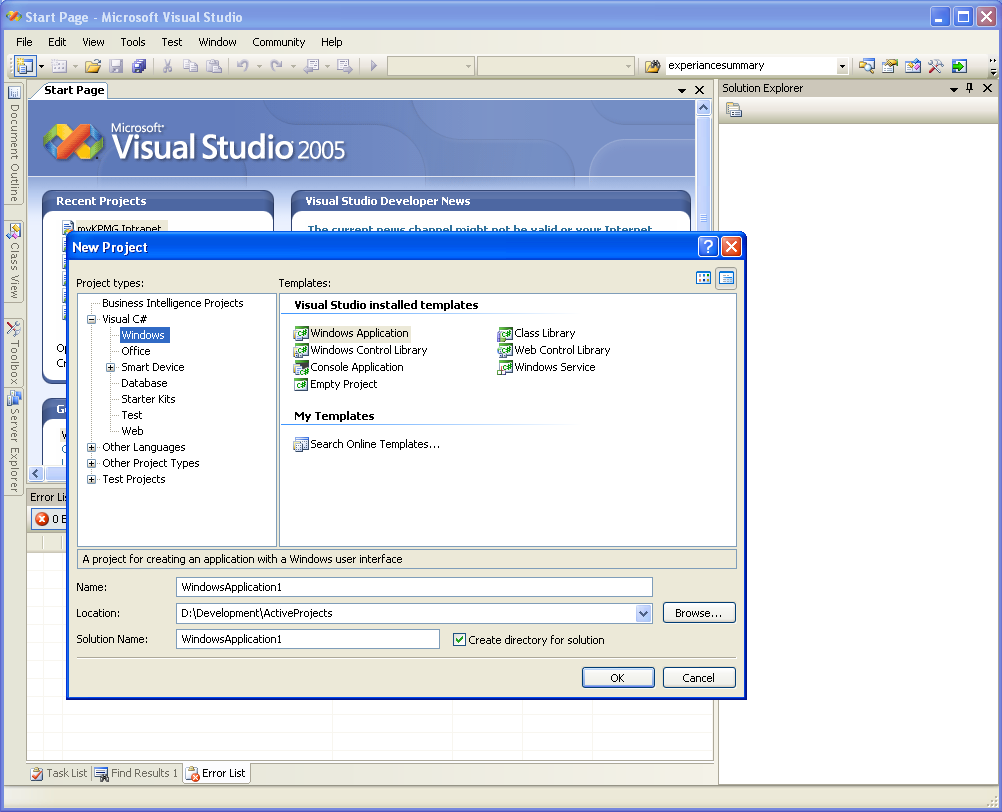Select the Windows Control Library template
1002x812 pixels.
(x=360, y=350)
